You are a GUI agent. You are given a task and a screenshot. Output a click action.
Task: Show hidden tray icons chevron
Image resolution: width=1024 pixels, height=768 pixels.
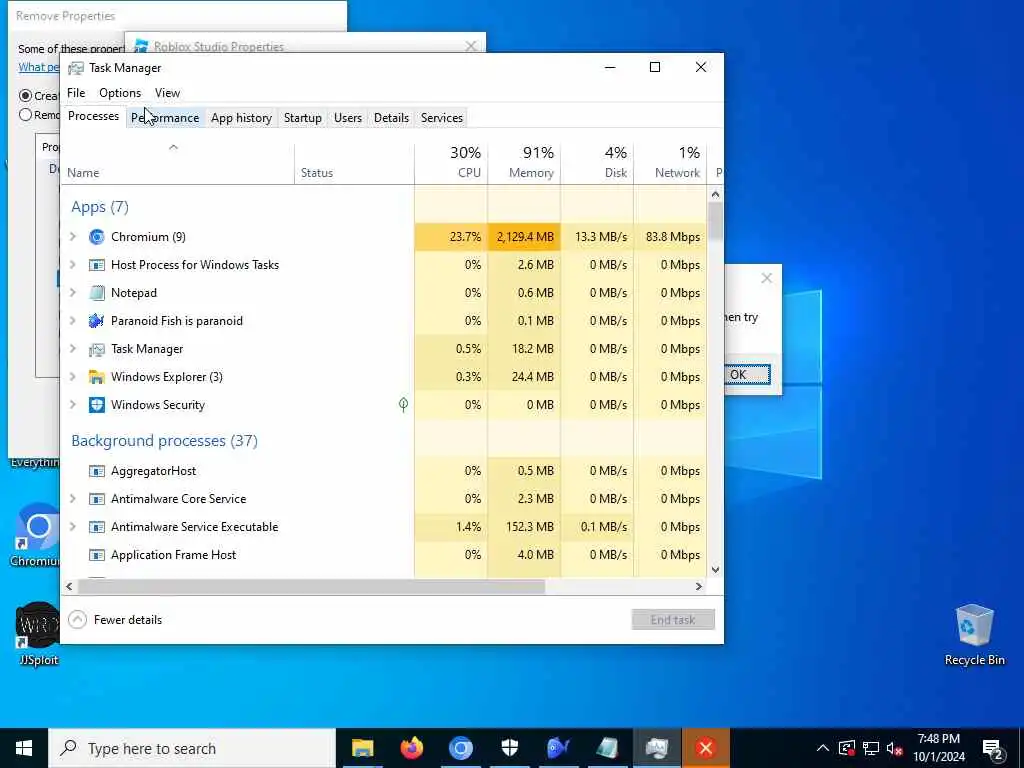(823, 748)
